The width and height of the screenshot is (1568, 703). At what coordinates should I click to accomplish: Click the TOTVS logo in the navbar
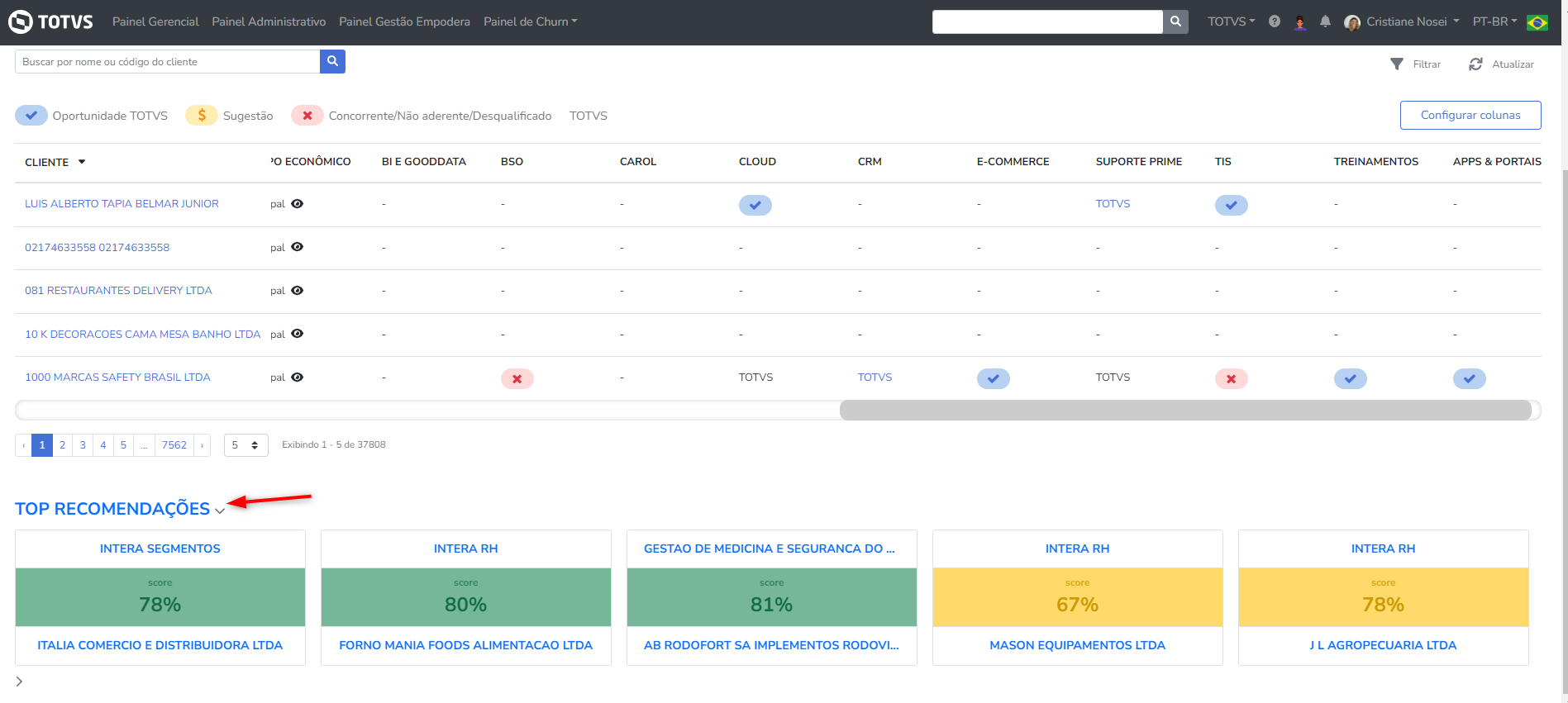pos(50,21)
